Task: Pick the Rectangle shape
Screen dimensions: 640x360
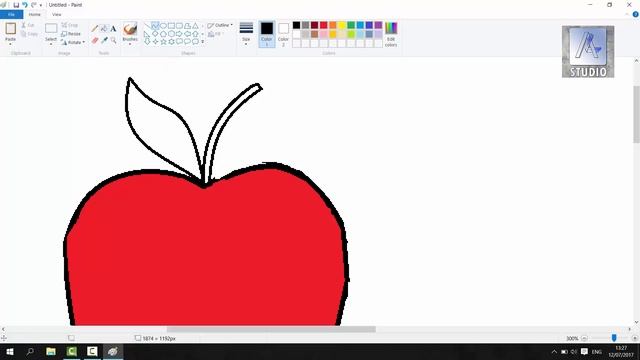Action: (171, 26)
